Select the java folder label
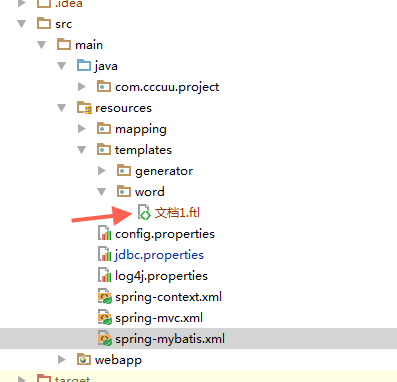The width and height of the screenshot is (397, 382). (106, 66)
